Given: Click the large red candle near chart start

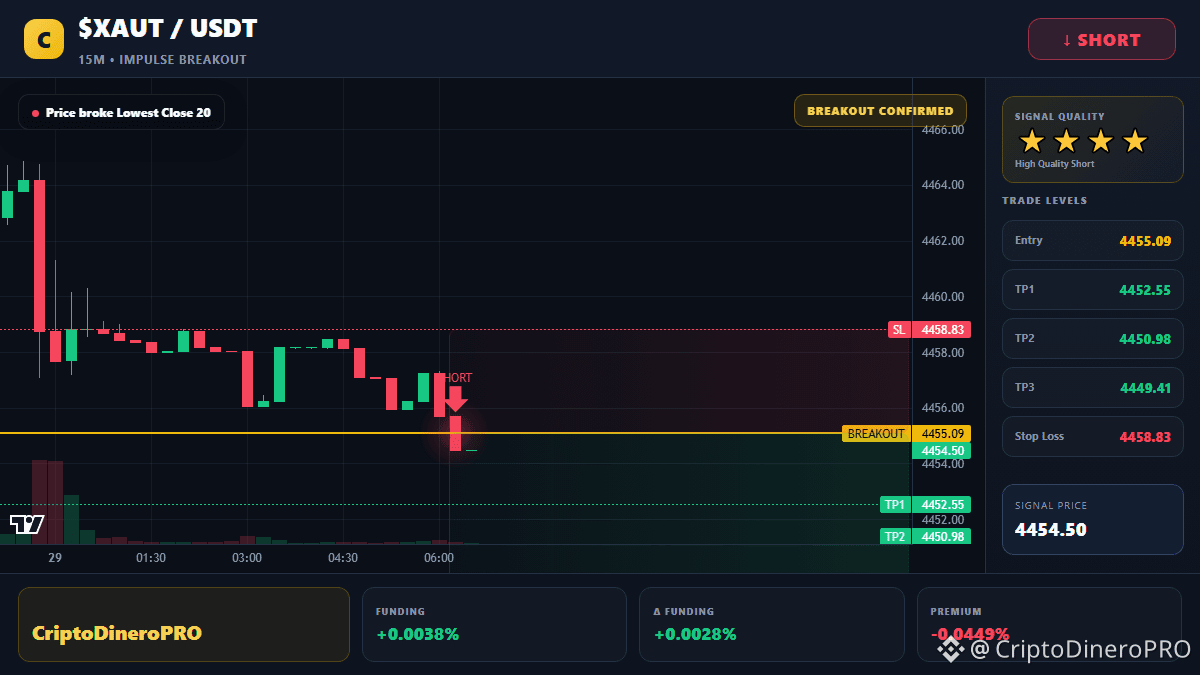Looking at the screenshot, I should click(39, 256).
